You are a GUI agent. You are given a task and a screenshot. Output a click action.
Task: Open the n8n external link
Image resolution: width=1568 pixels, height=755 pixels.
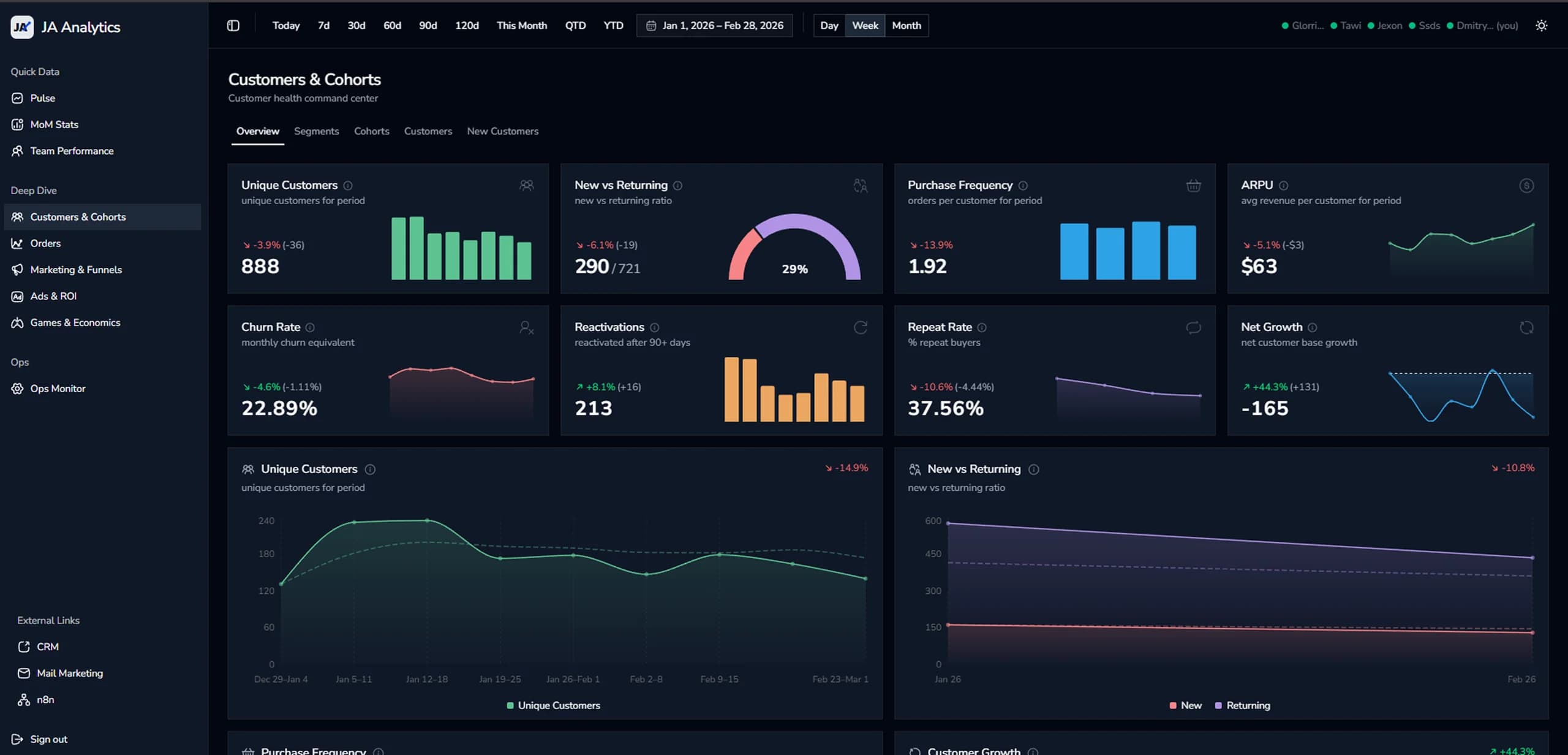pyautogui.click(x=45, y=700)
